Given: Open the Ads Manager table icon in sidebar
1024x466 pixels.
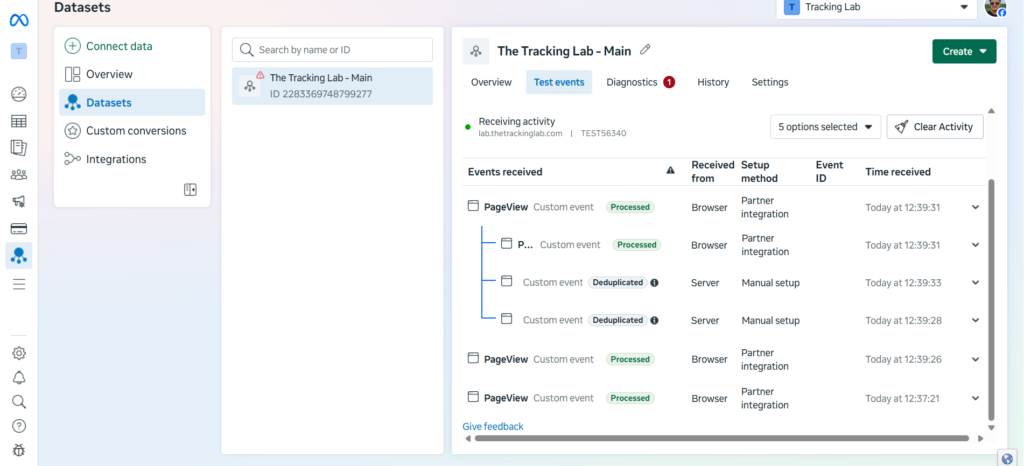Looking at the screenshot, I should click(19, 121).
